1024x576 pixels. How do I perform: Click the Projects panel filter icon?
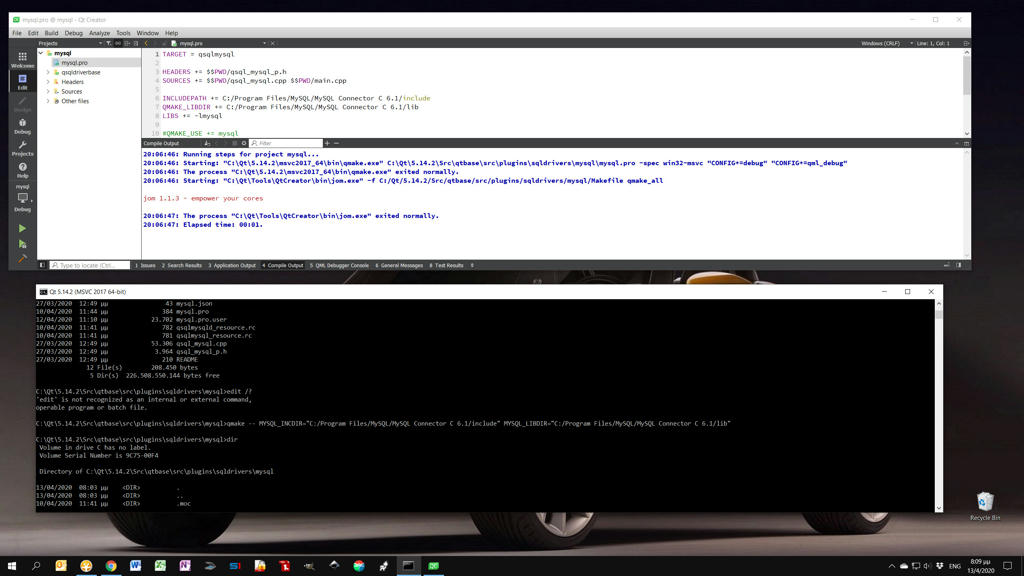(x=109, y=43)
